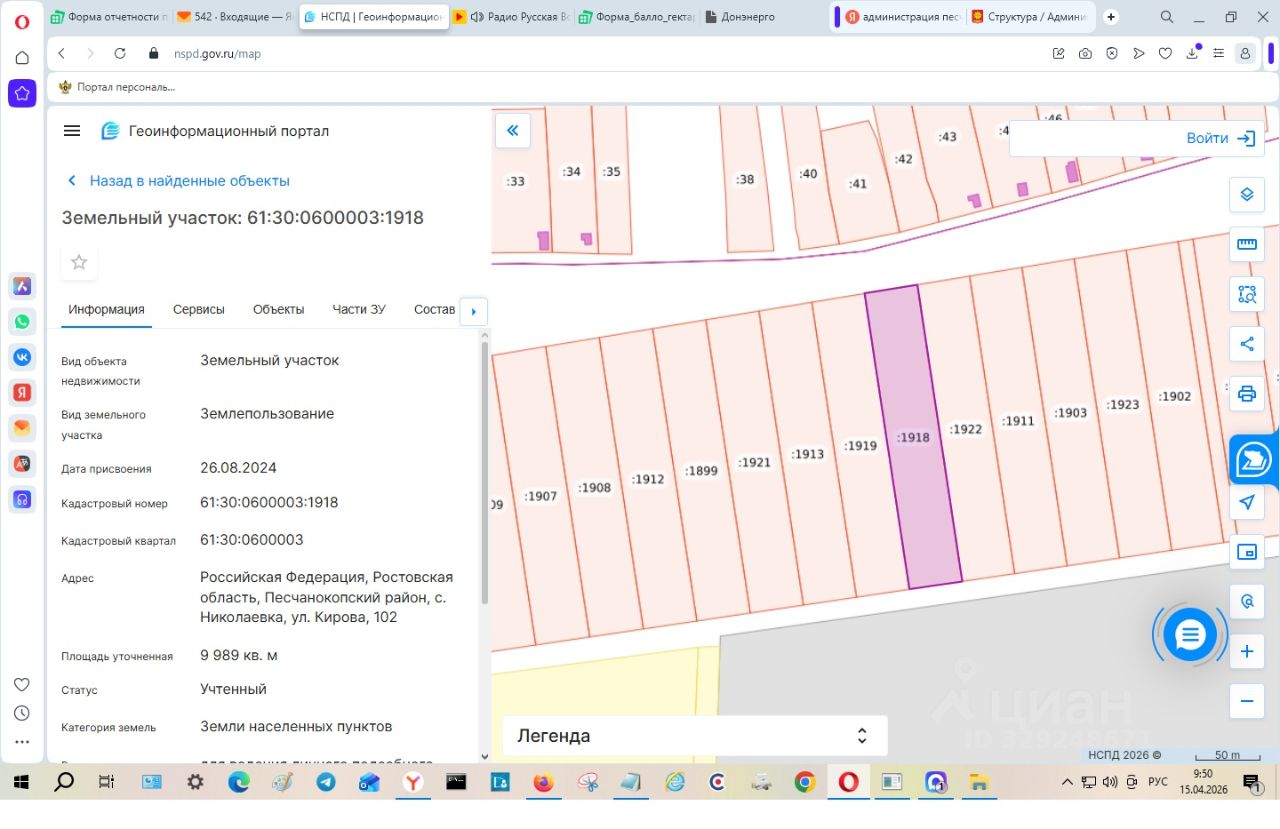Open a new browser tab

pyautogui.click(x=1111, y=17)
